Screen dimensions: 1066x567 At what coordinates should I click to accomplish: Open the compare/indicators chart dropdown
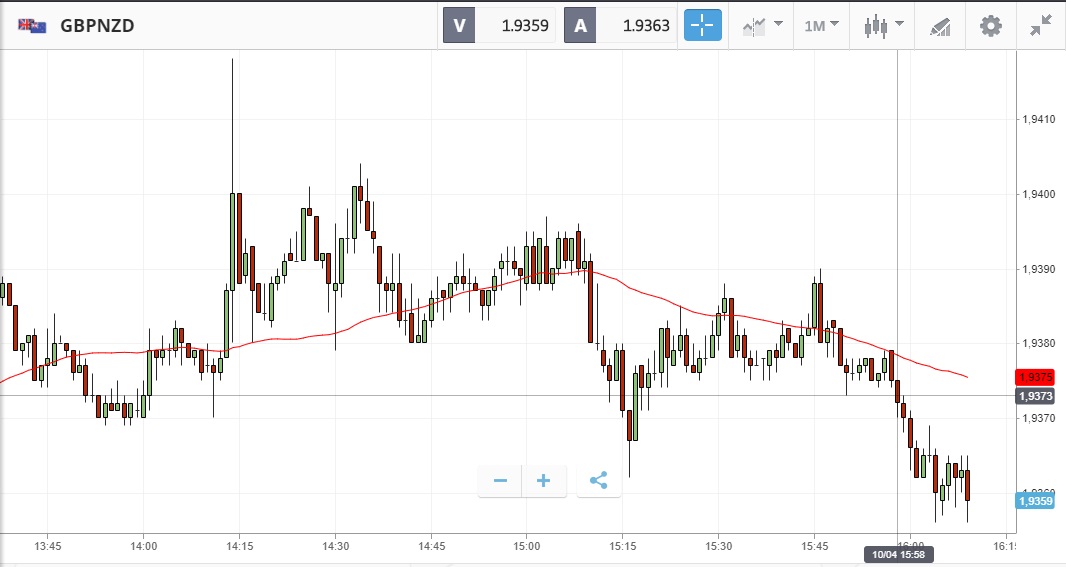pyautogui.click(x=762, y=26)
